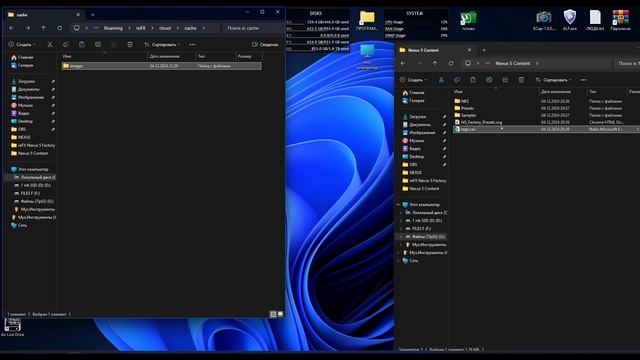640x360 pixels.
Task: Paste in the cache window toolbar
Action: point(82,44)
